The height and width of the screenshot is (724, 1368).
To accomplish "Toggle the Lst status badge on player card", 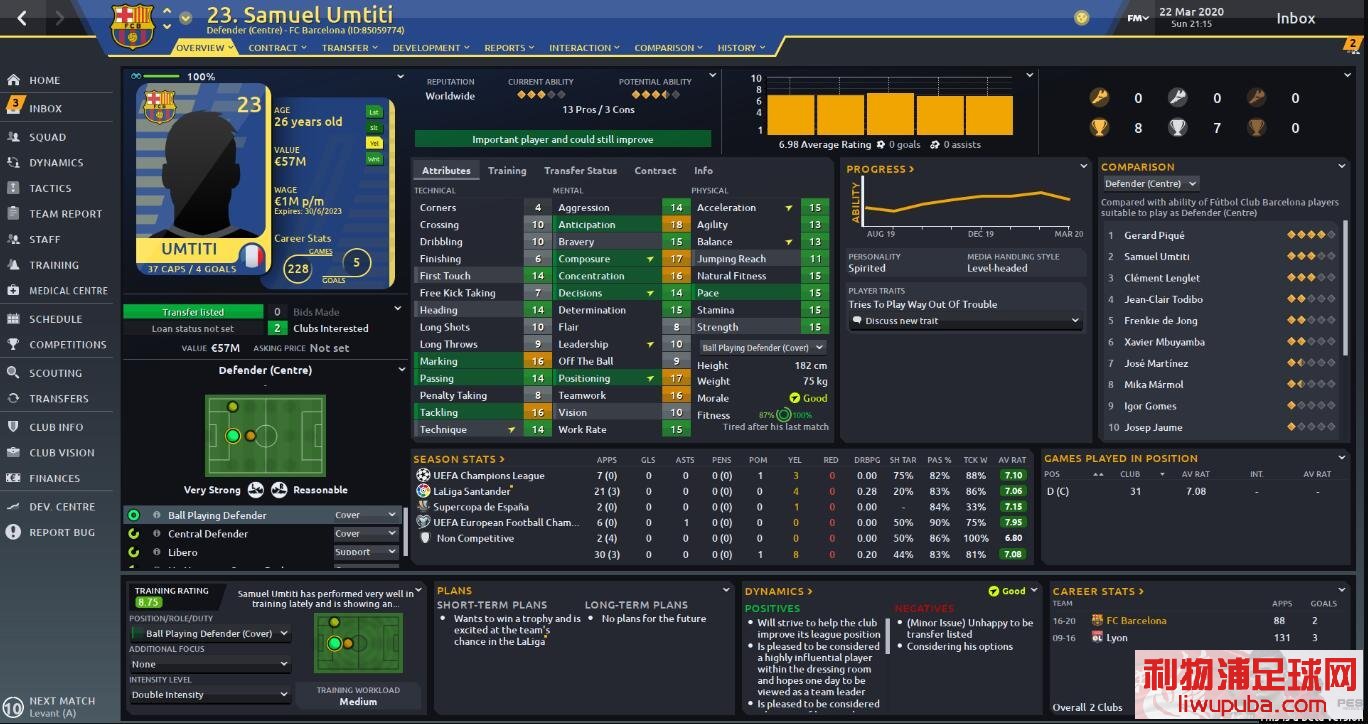I will pos(374,112).
